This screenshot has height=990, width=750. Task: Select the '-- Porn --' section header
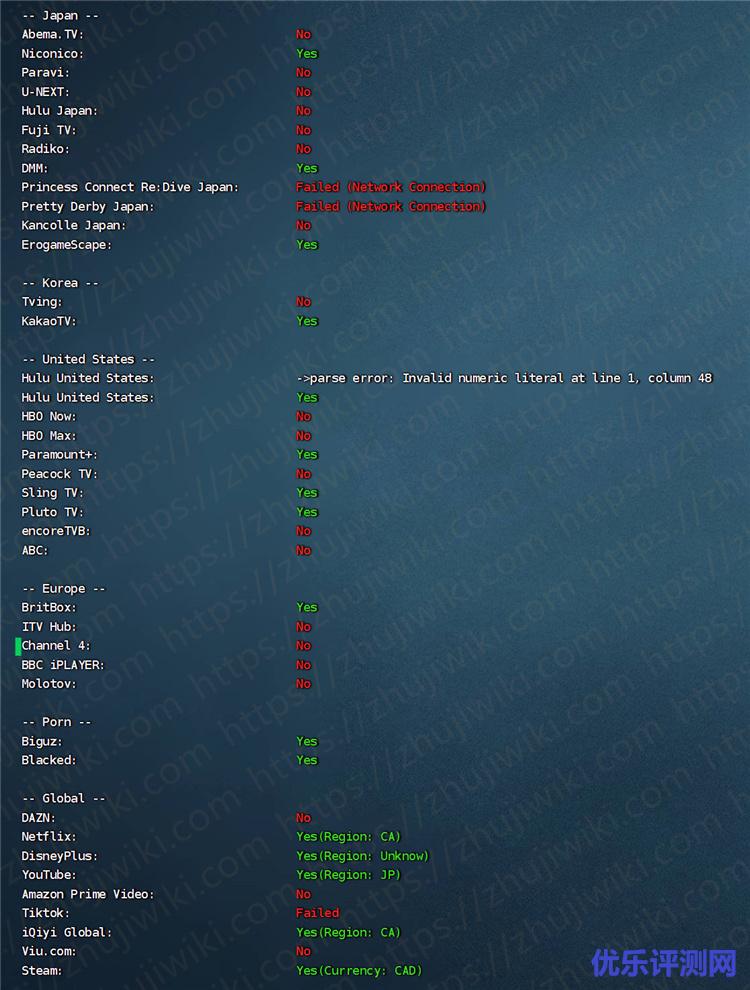(56, 722)
